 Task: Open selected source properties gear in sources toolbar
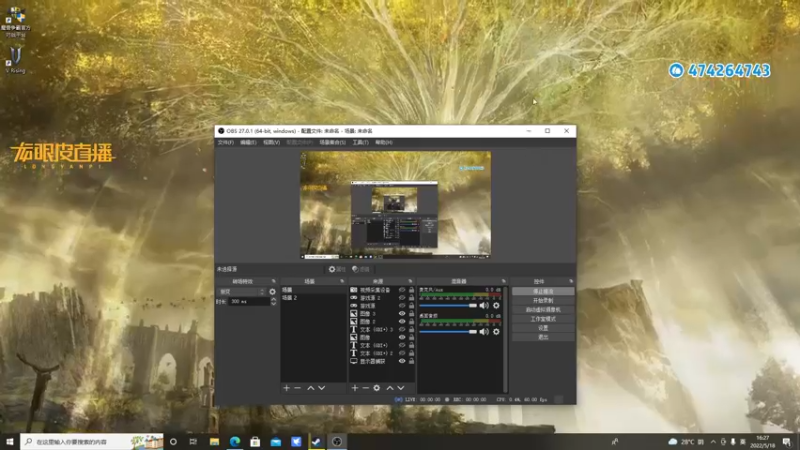click(377, 388)
